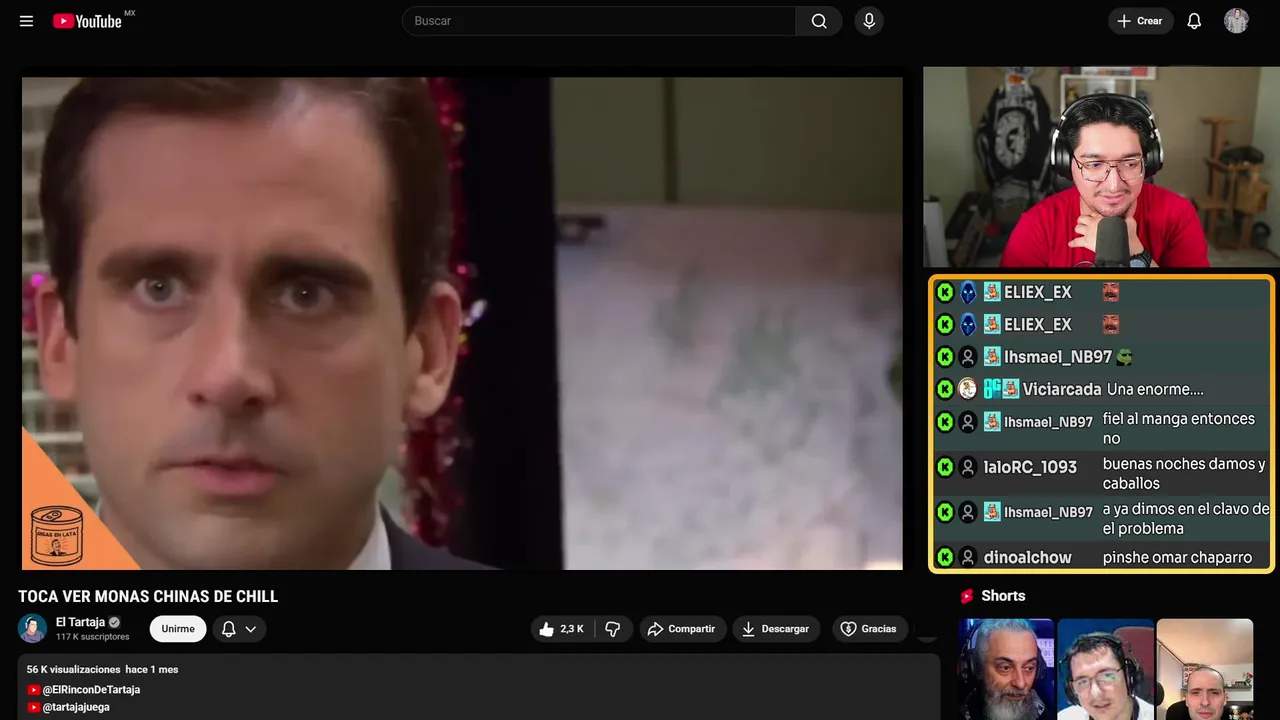Download video with Descargar
This screenshot has height=720, width=1280.
[x=776, y=629]
